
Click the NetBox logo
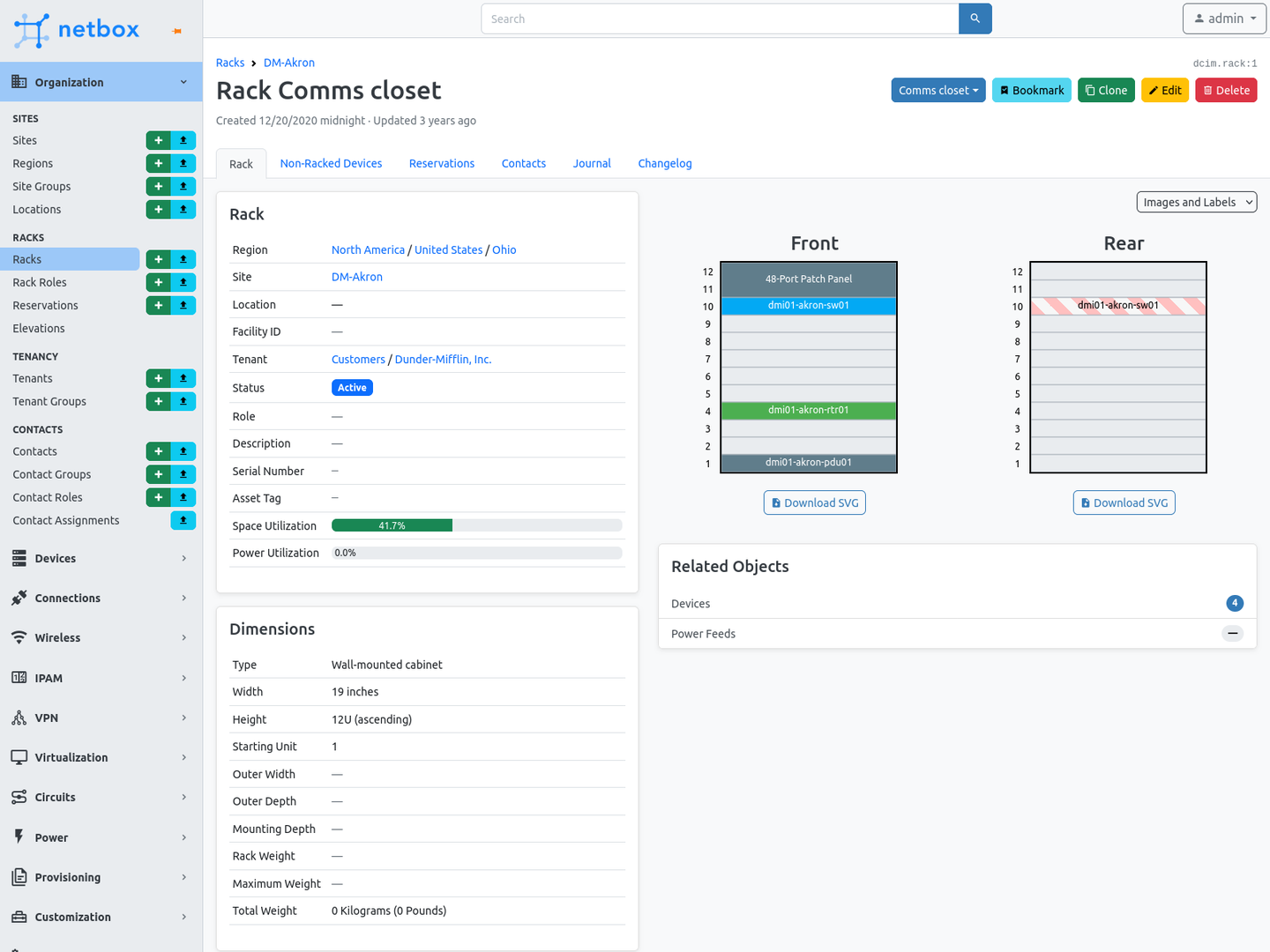[x=77, y=30]
